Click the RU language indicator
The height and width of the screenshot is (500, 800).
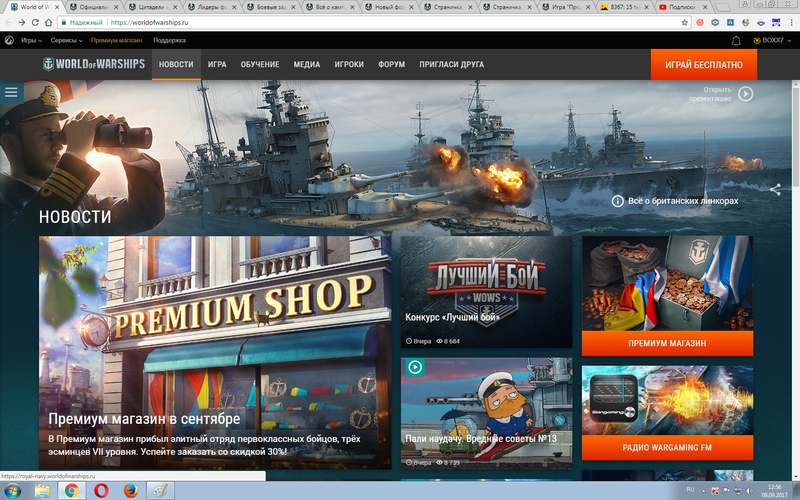(690, 490)
